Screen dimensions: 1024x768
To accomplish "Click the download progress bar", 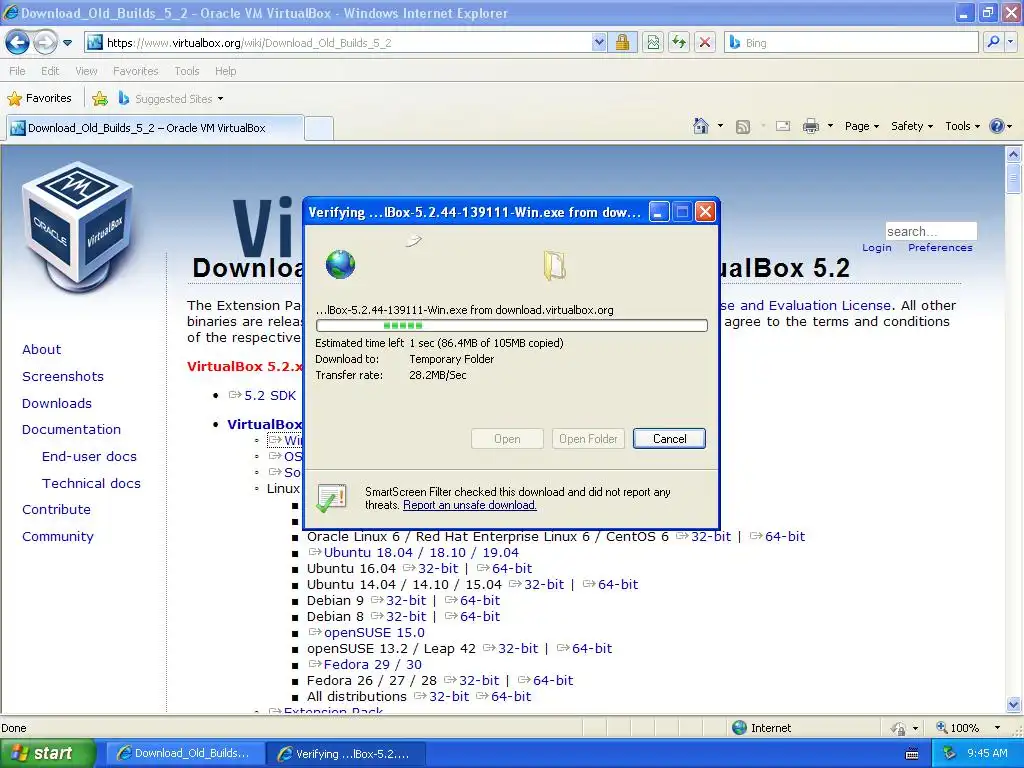I will tap(511, 325).
